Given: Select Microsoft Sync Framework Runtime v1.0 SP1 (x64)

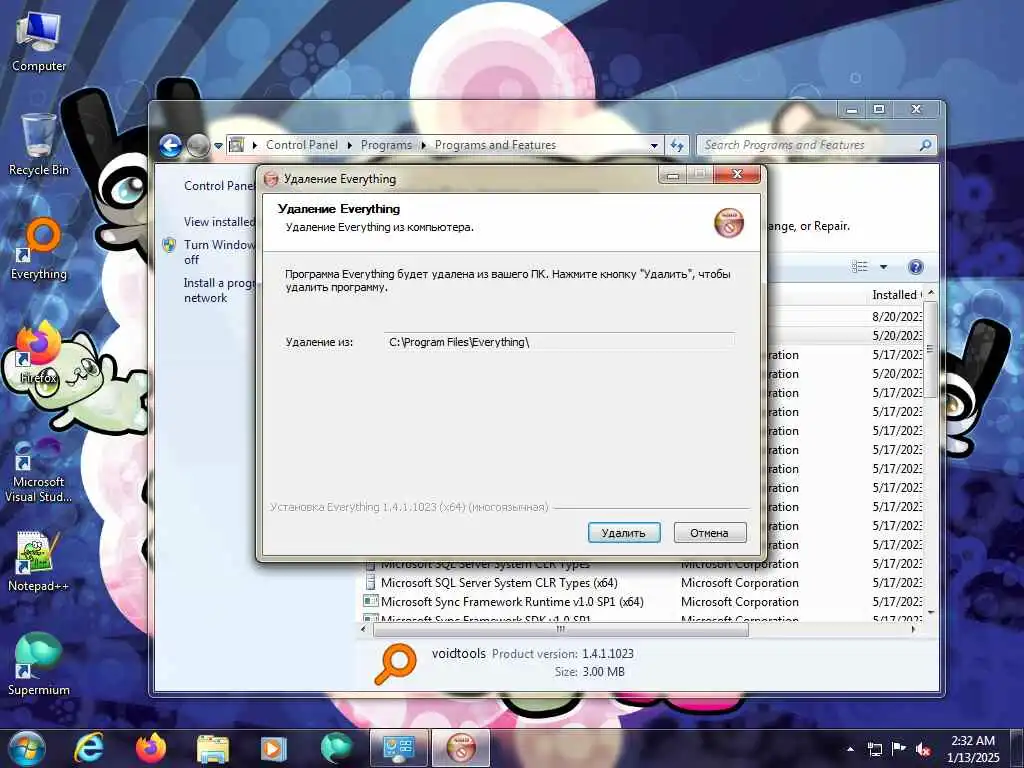Looking at the screenshot, I should coord(511,601).
